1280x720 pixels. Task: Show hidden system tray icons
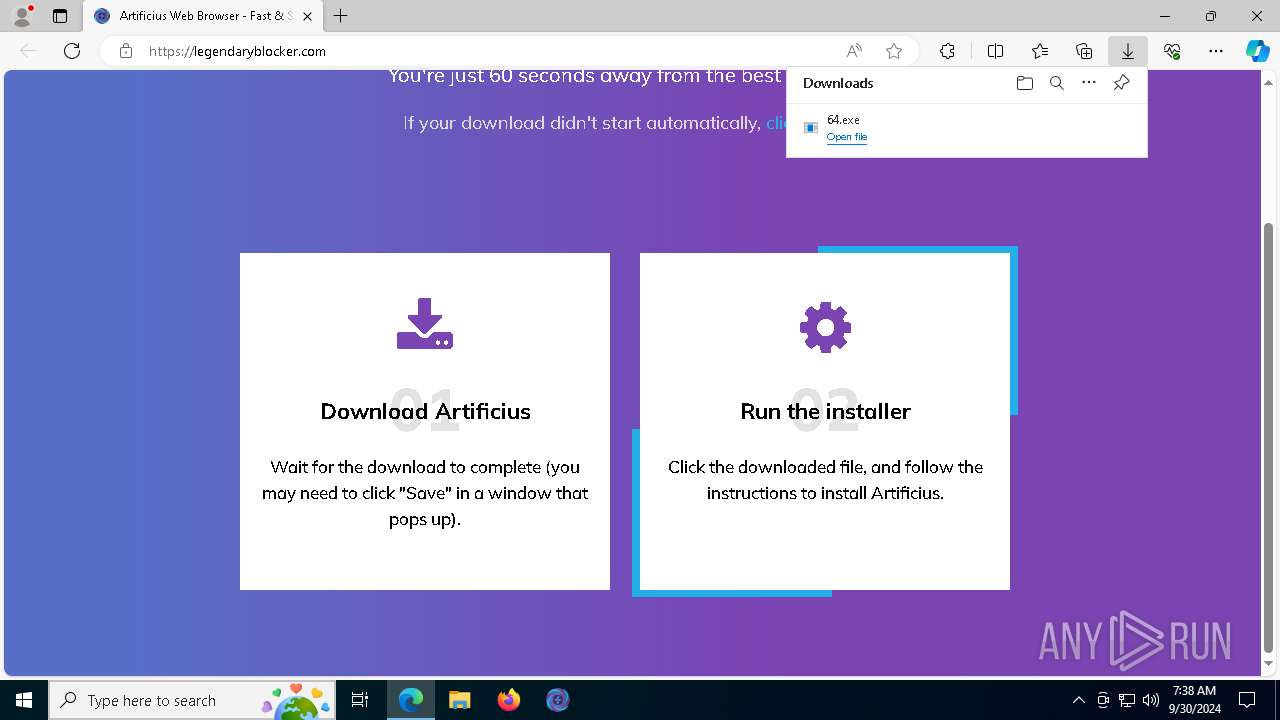pos(1078,700)
